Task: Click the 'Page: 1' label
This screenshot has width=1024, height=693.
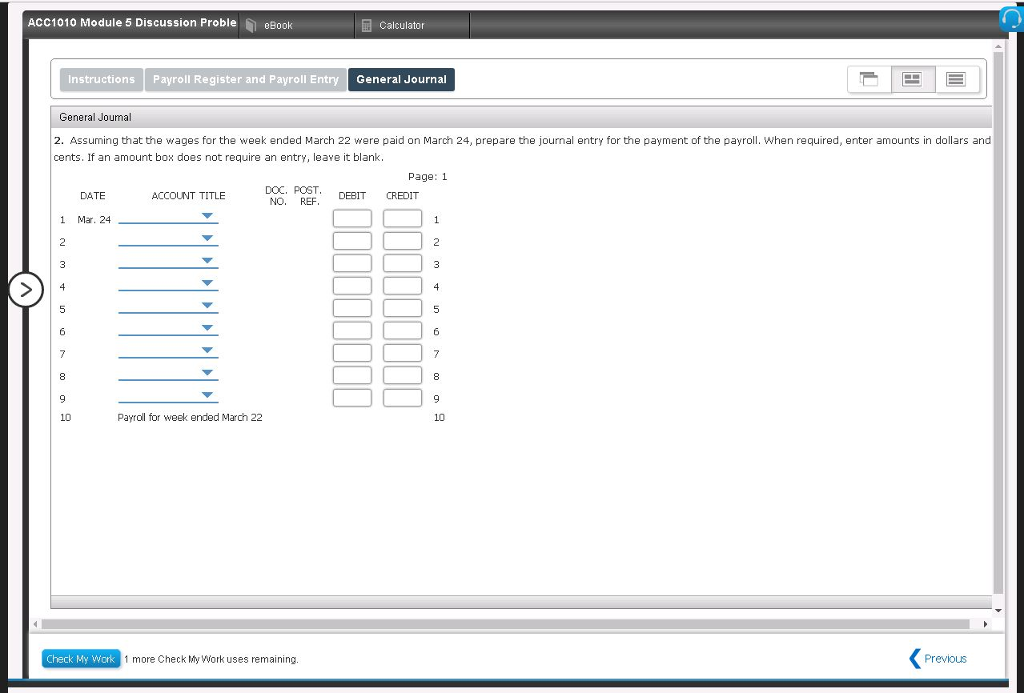Action: coord(428,176)
